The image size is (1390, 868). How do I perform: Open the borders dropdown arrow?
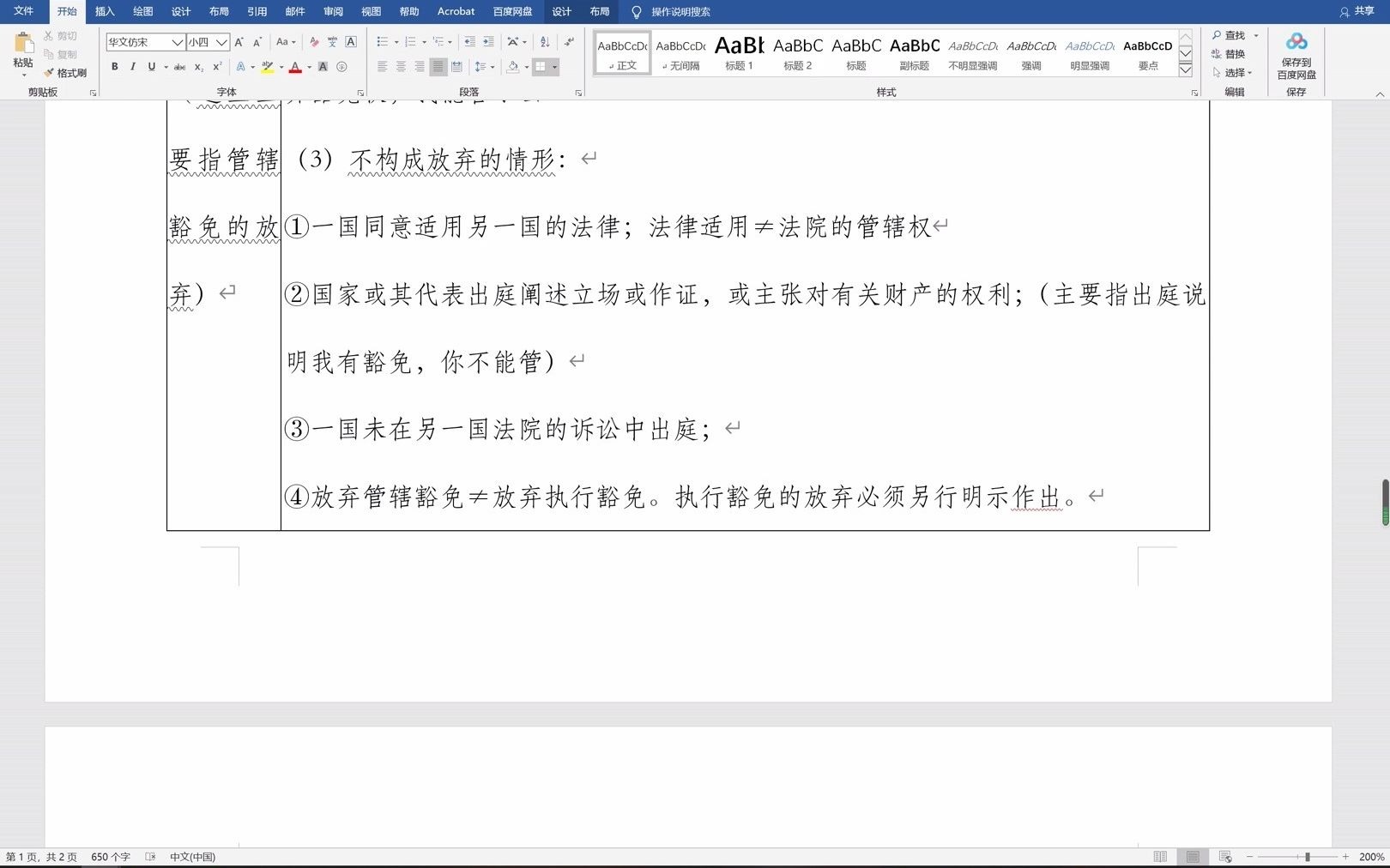[x=555, y=67]
